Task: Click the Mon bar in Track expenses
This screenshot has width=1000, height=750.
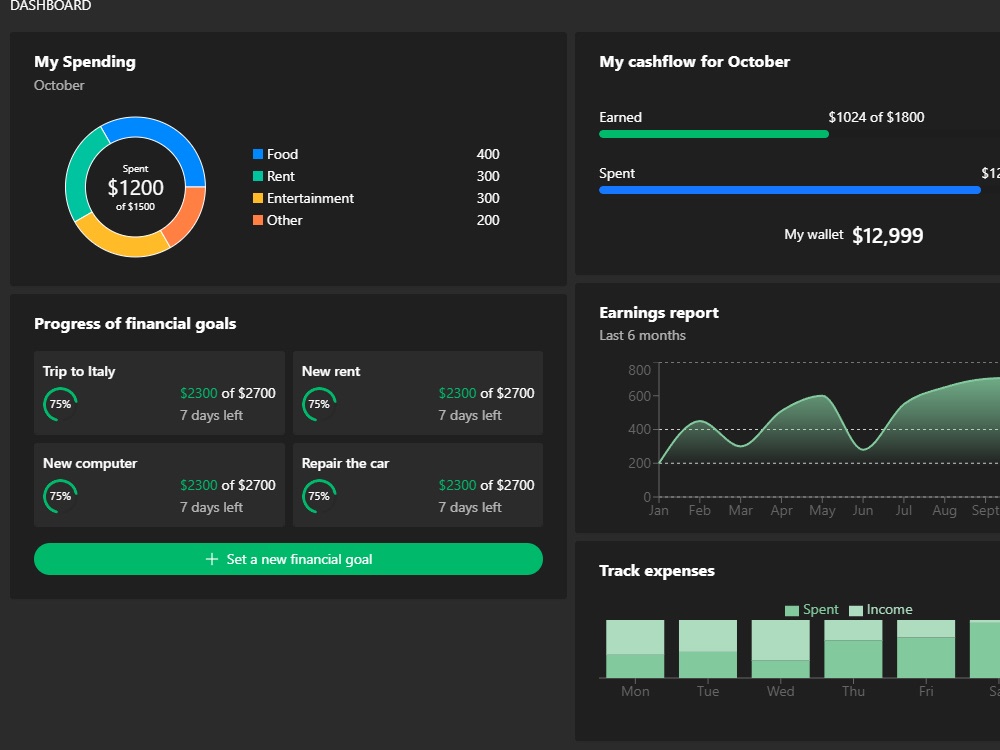Action: tap(635, 649)
